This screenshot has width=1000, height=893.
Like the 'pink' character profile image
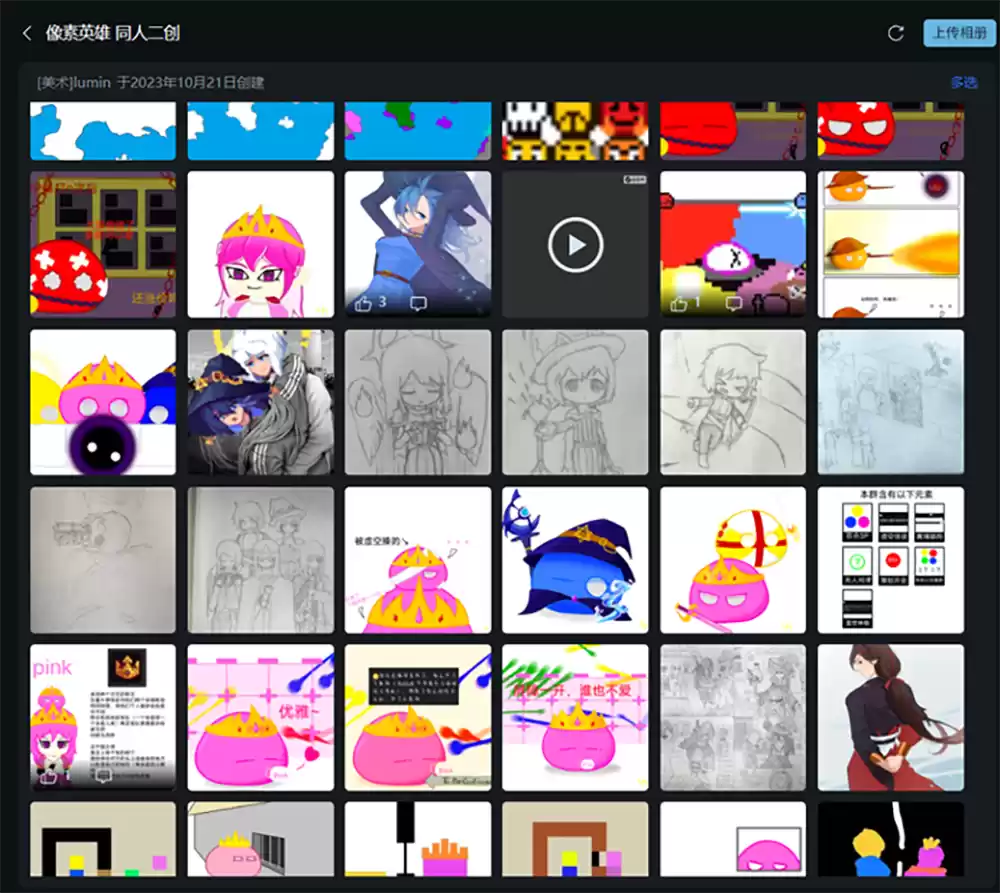point(48,776)
